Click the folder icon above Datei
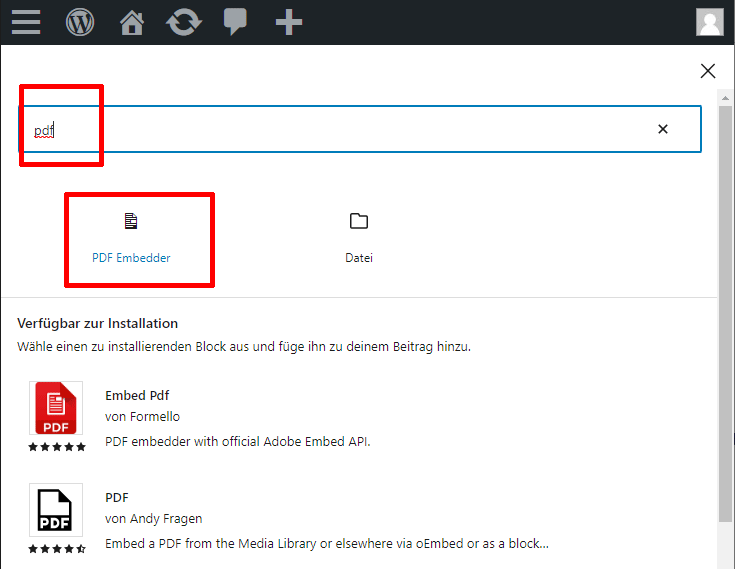 point(359,221)
